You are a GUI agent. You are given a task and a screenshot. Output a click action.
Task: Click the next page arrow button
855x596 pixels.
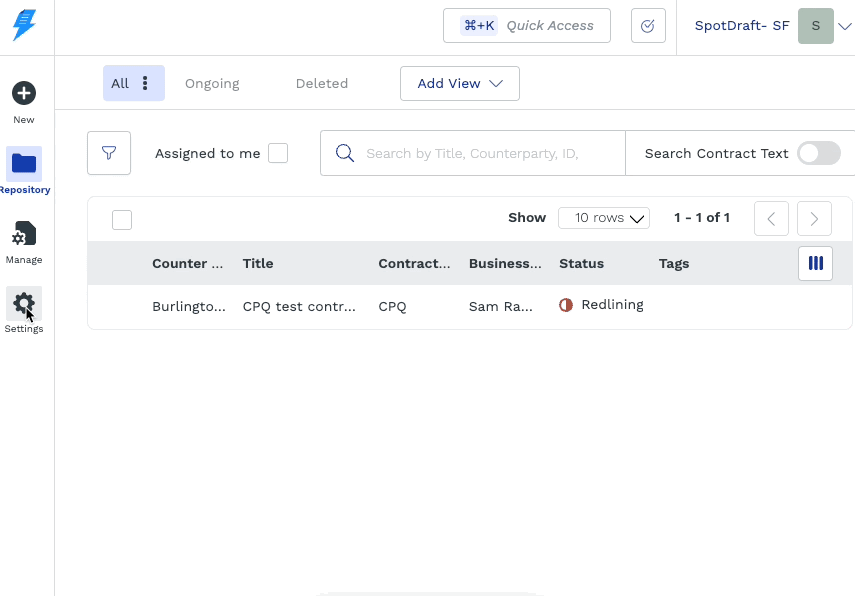coord(814,218)
